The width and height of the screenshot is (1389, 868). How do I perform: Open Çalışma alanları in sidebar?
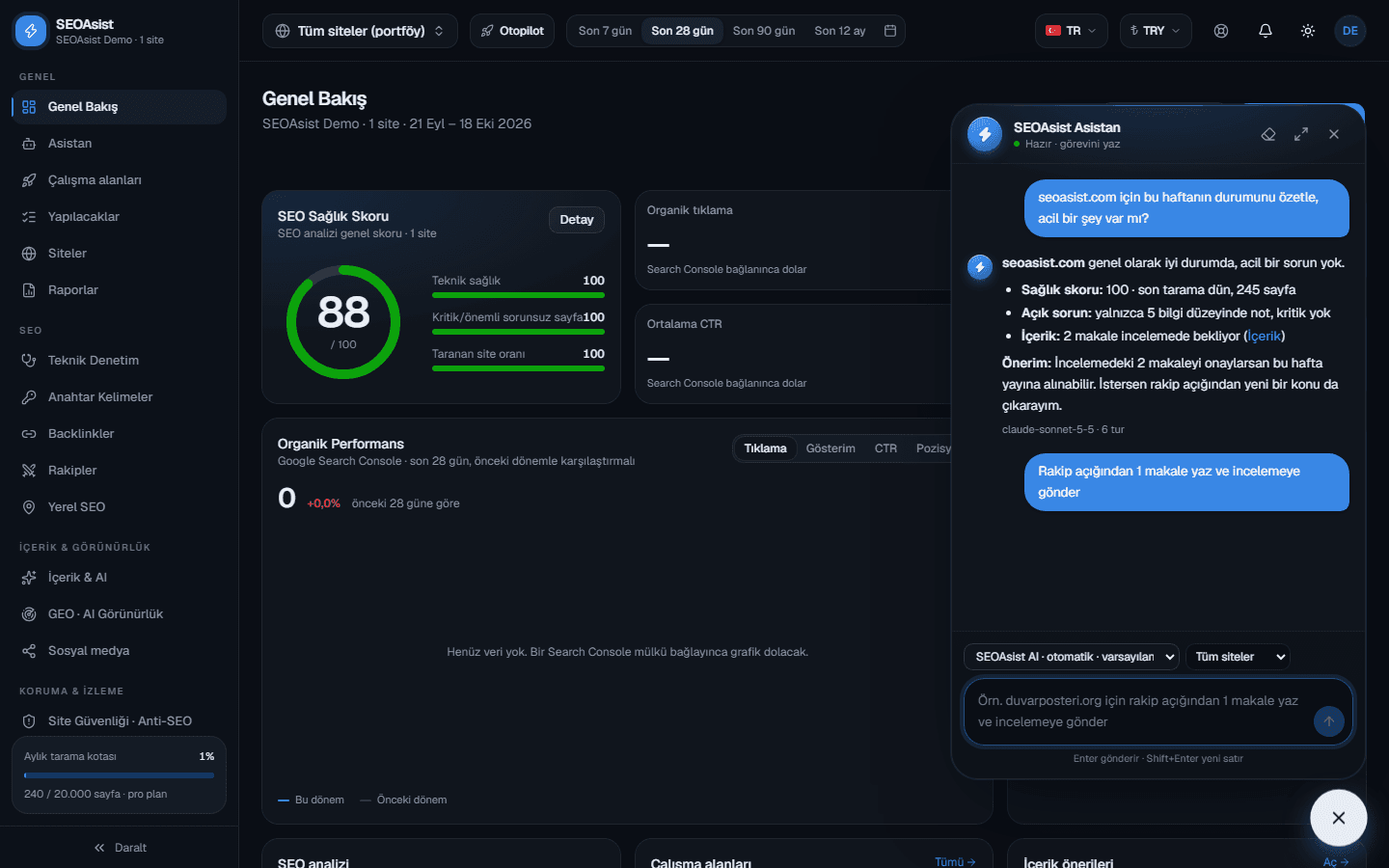(x=119, y=180)
